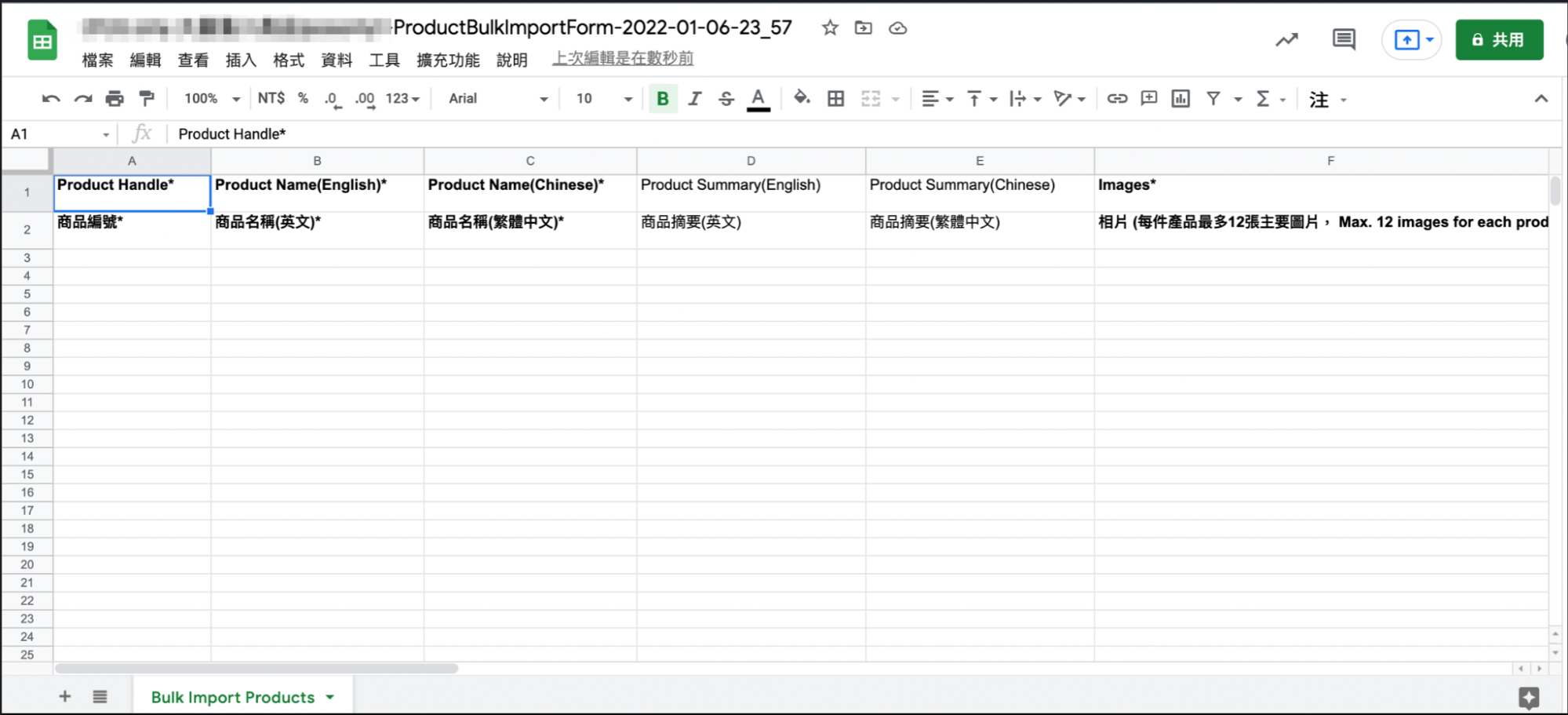Screen dimensions: 1568x715
Task: Star this spreadsheet document
Action: pos(830,28)
